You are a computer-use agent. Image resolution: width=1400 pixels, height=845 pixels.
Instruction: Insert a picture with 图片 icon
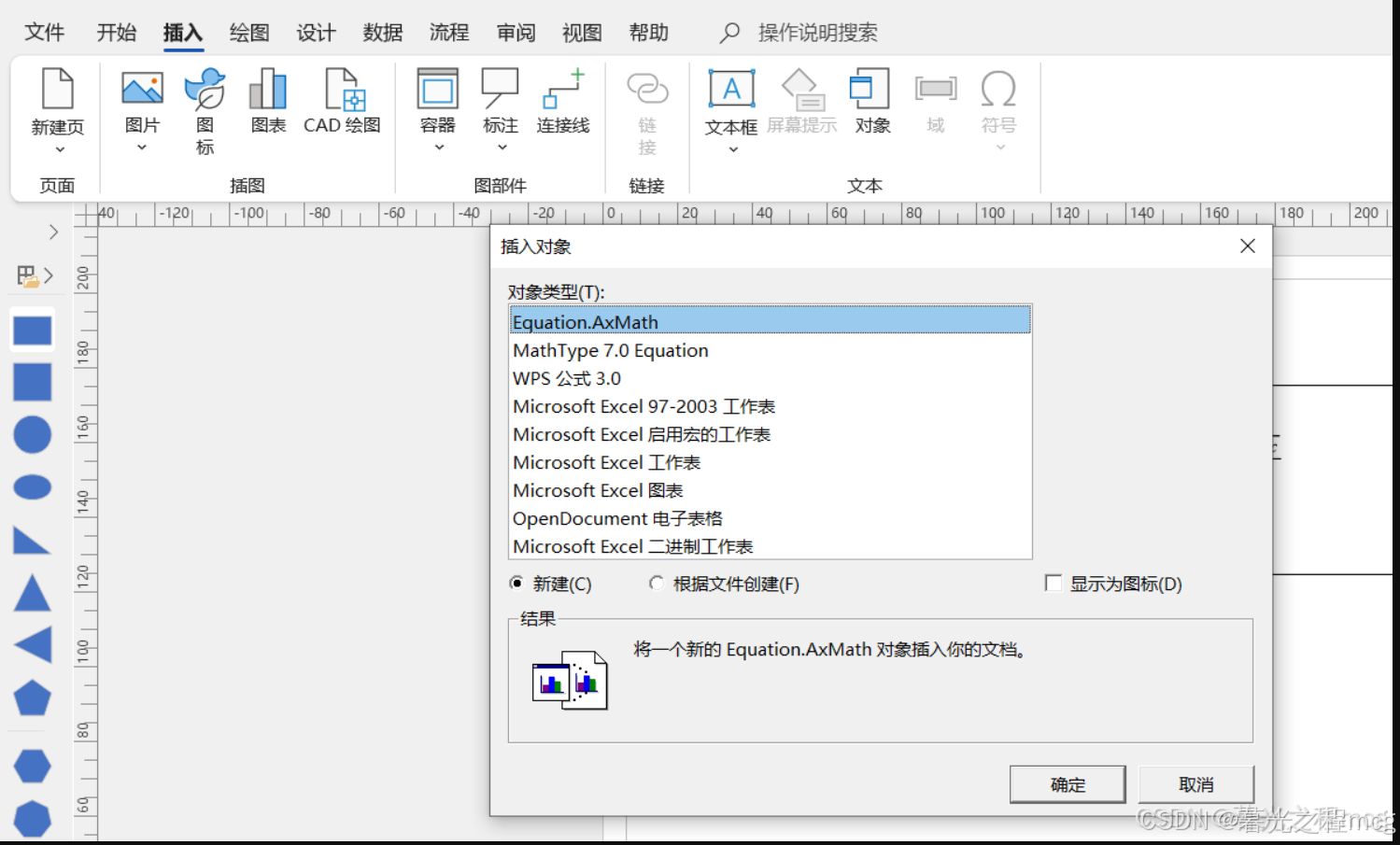click(x=142, y=89)
